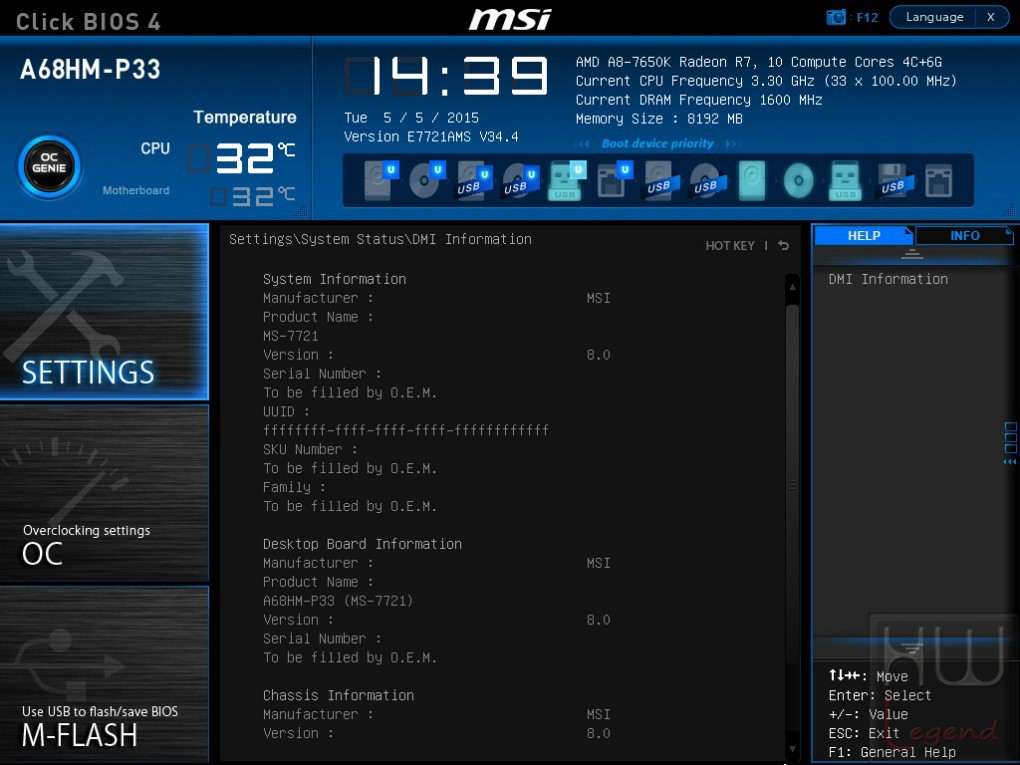Select the legacy USB CD/DVD boot icon

[707, 180]
